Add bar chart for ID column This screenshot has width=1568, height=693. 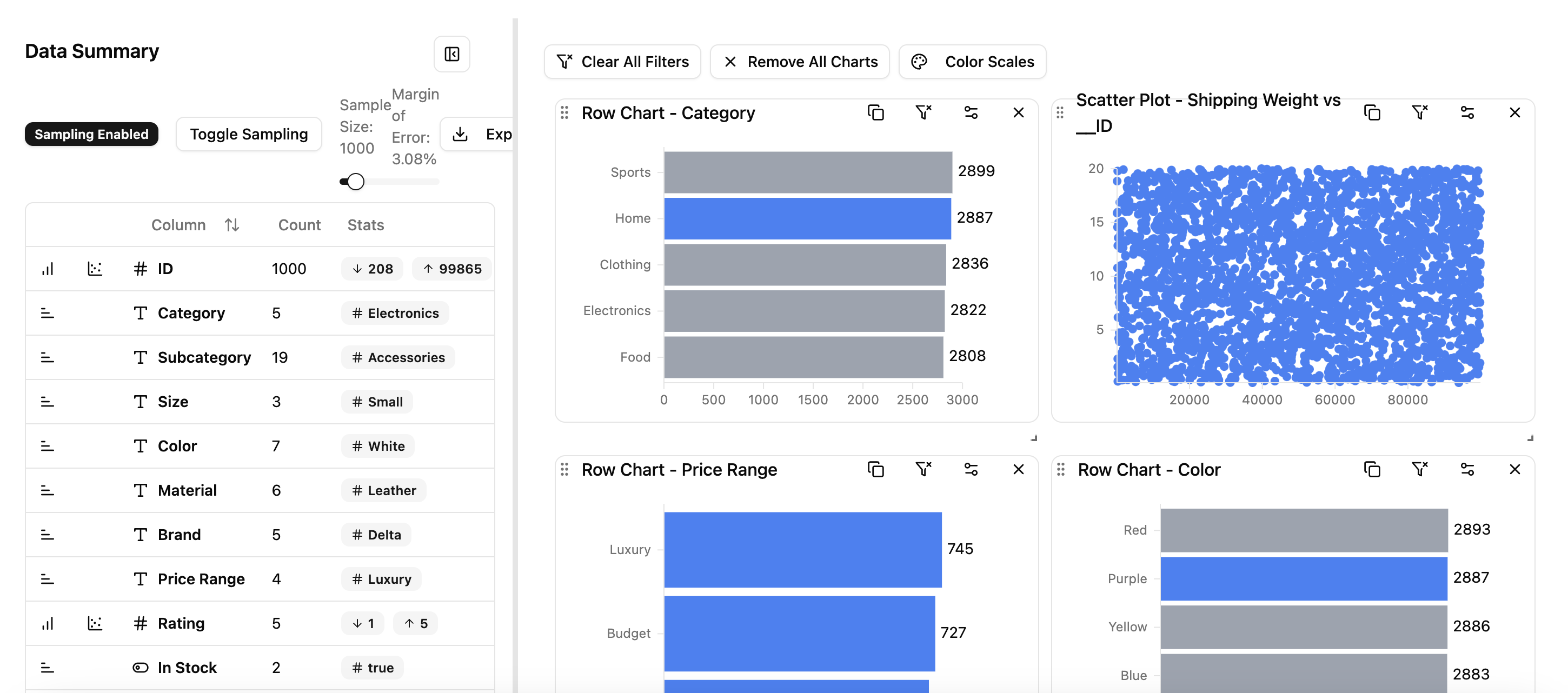[x=48, y=269]
